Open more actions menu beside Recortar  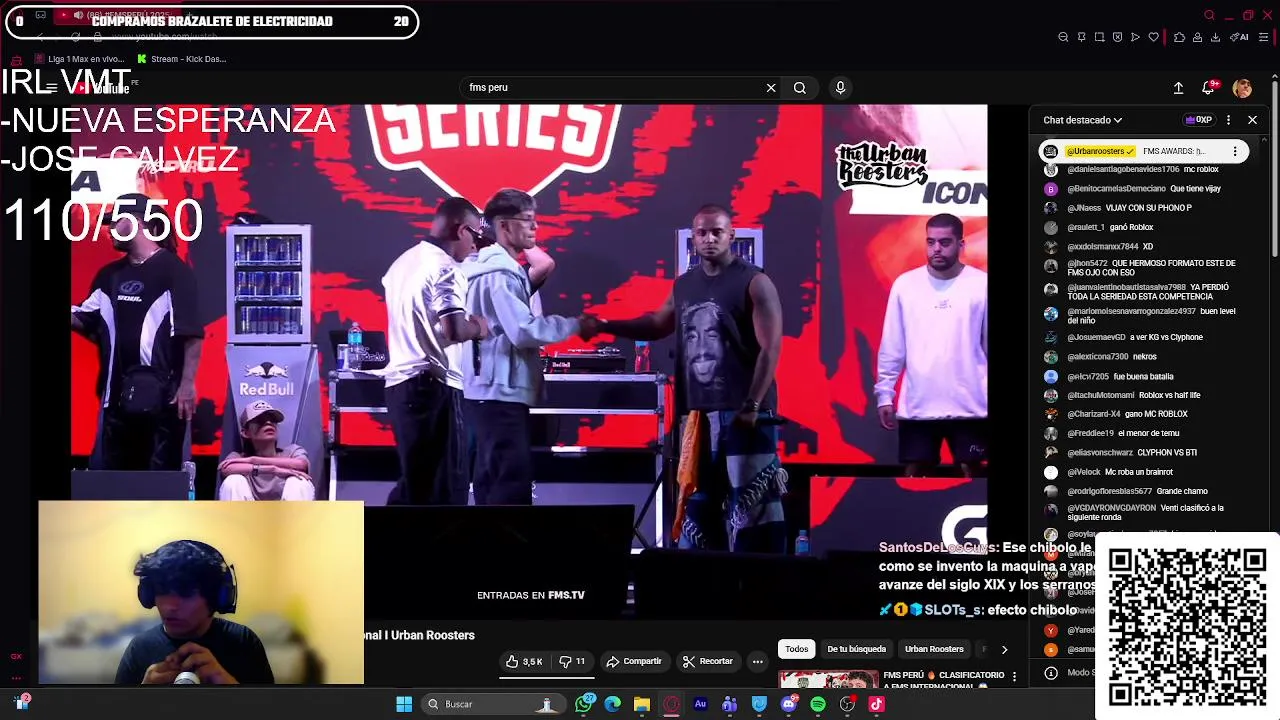click(x=757, y=661)
